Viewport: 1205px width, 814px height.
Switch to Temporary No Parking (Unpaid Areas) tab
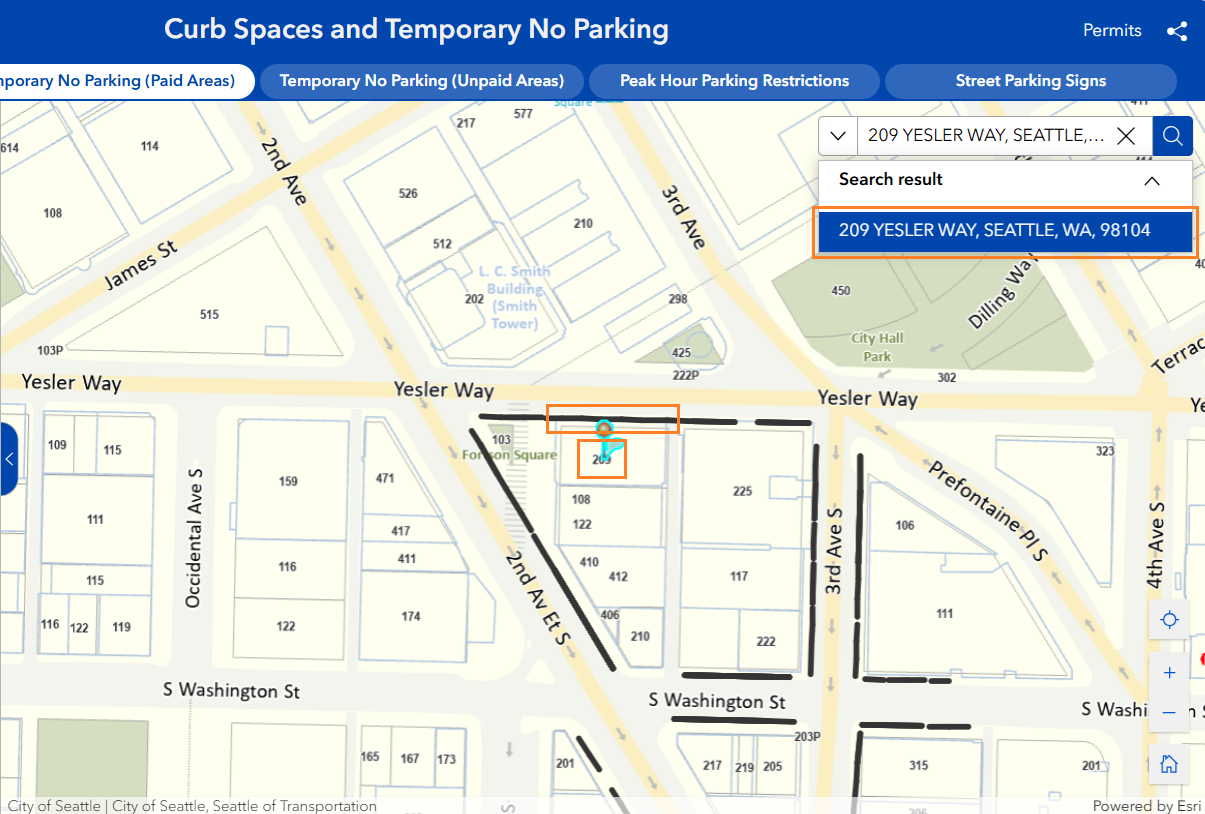(x=421, y=81)
